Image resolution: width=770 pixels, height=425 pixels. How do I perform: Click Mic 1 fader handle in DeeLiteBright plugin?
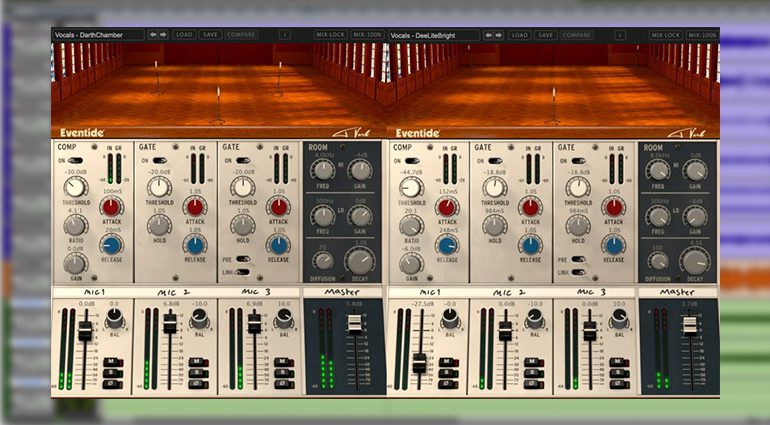[x=419, y=363]
